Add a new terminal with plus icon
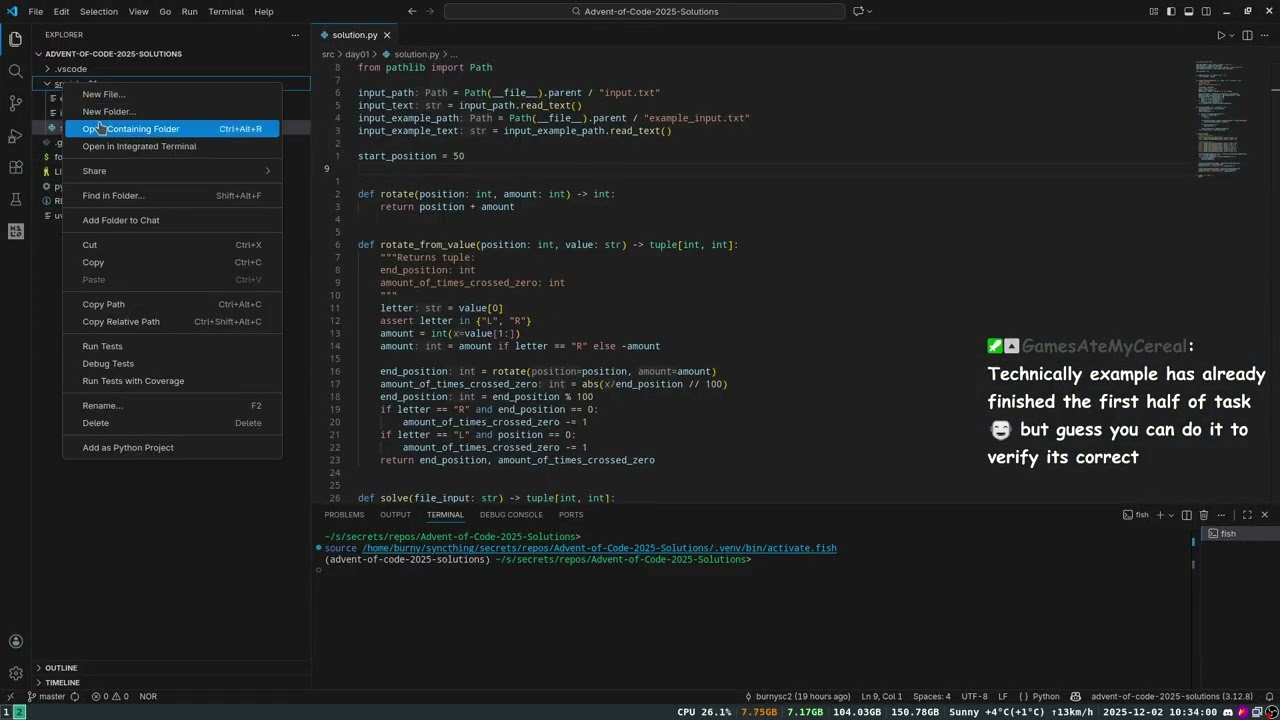 [1160, 515]
